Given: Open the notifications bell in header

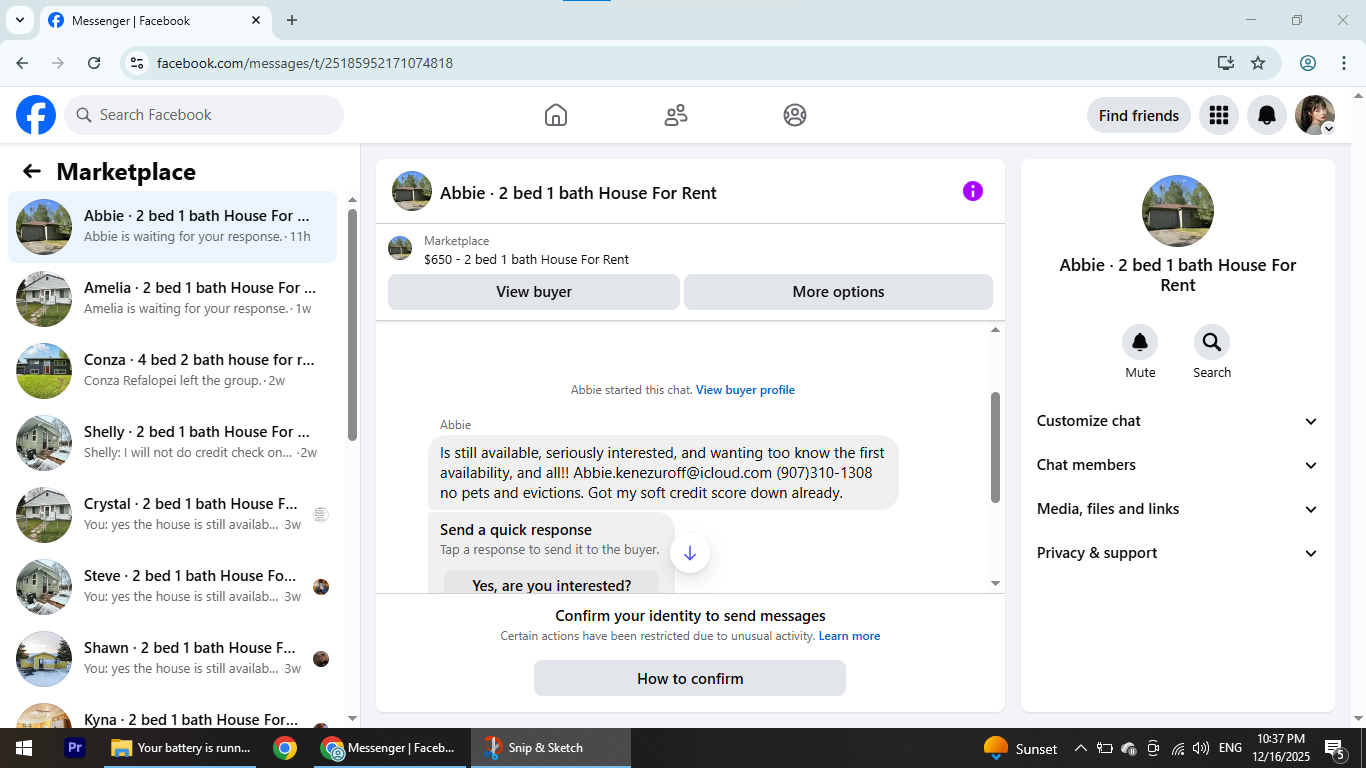Looking at the screenshot, I should point(1267,115).
